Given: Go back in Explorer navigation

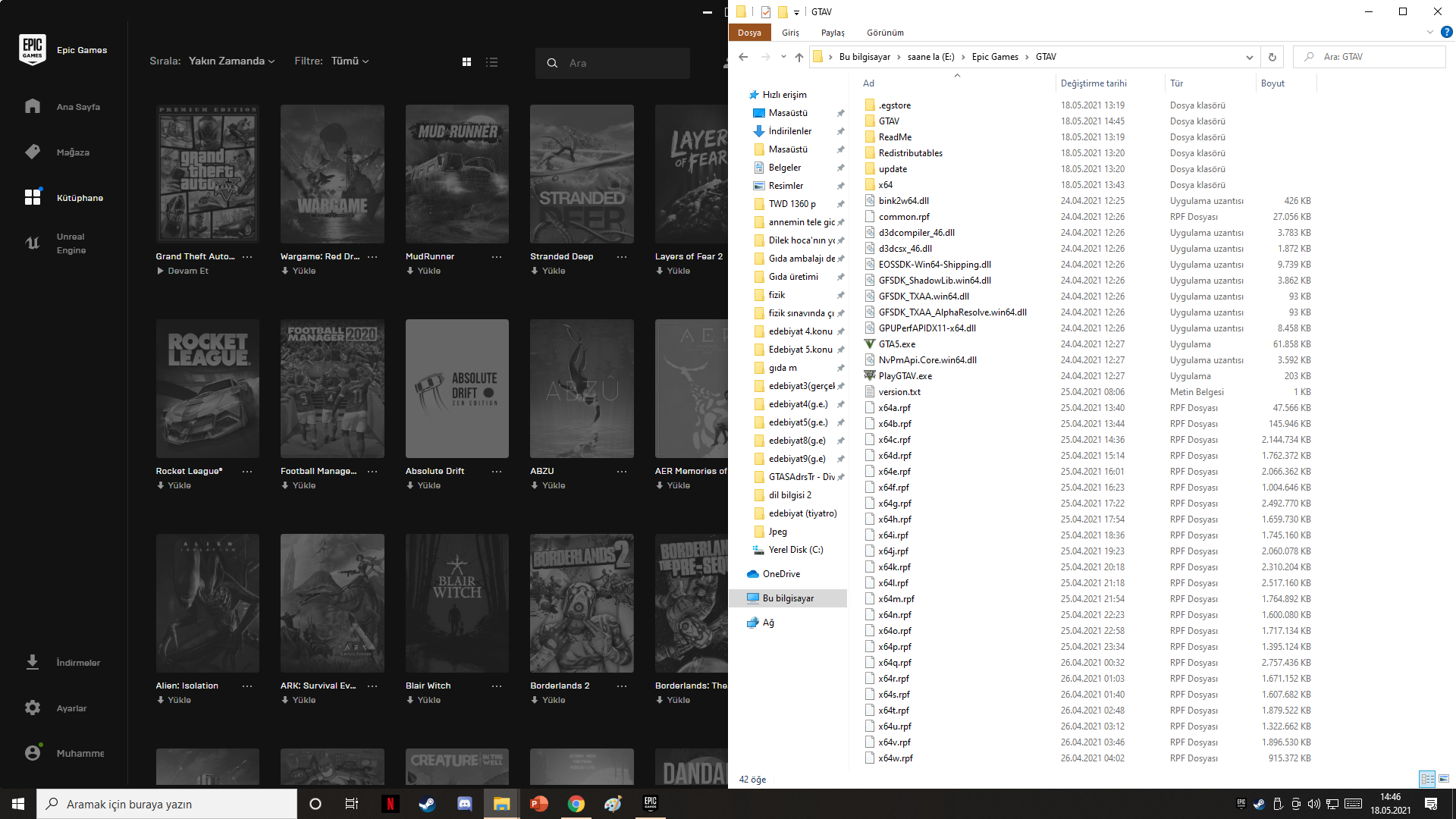Looking at the screenshot, I should pos(743,57).
